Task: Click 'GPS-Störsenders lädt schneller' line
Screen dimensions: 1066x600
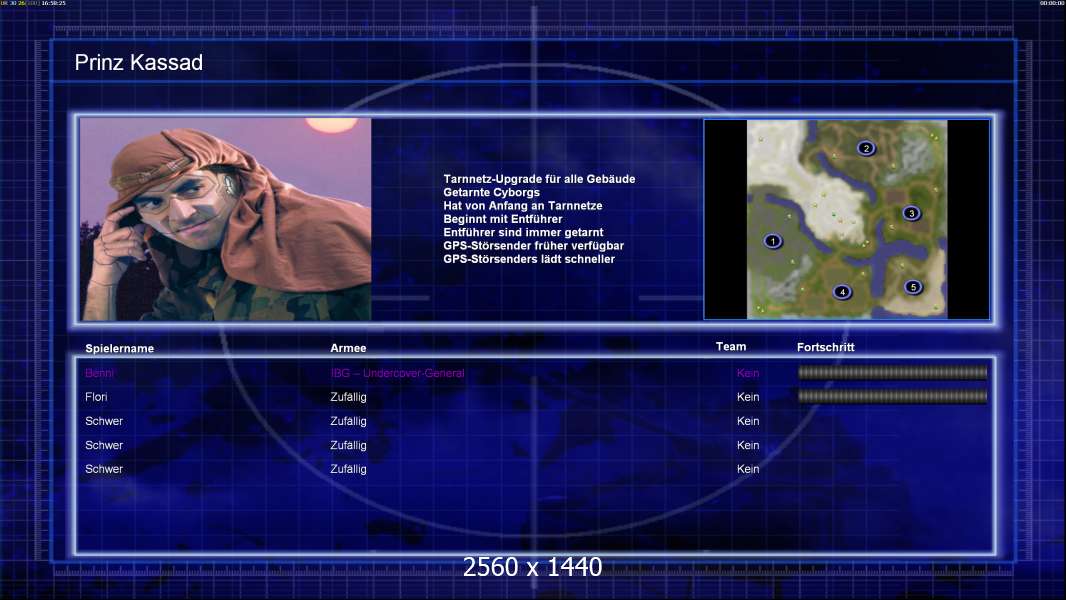Action: [529, 259]
